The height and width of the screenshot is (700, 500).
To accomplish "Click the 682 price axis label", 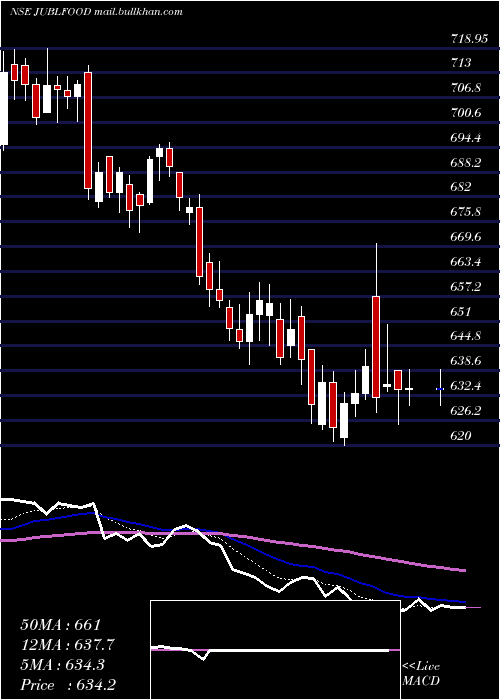I will coord(461,187).
